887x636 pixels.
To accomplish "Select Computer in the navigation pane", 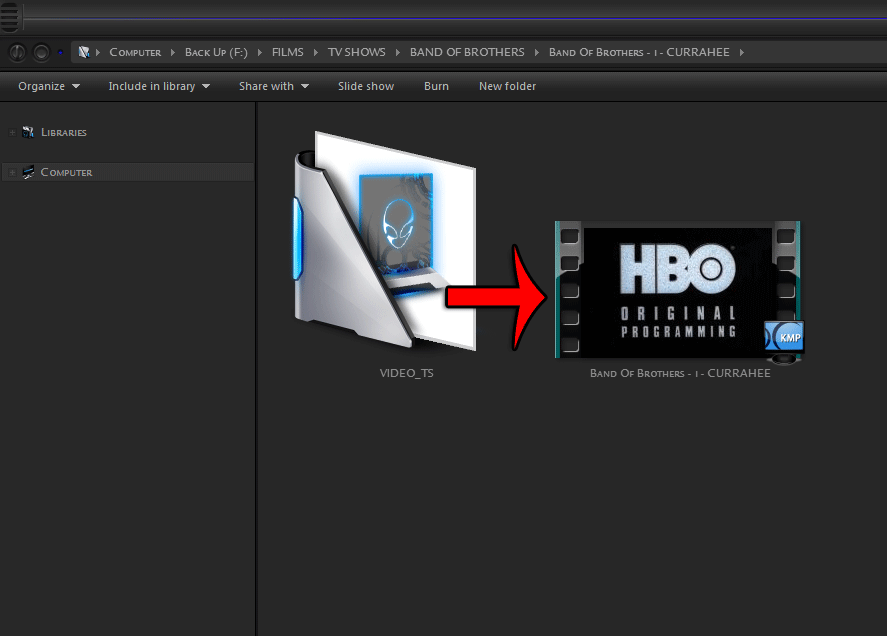I will 66,172.
